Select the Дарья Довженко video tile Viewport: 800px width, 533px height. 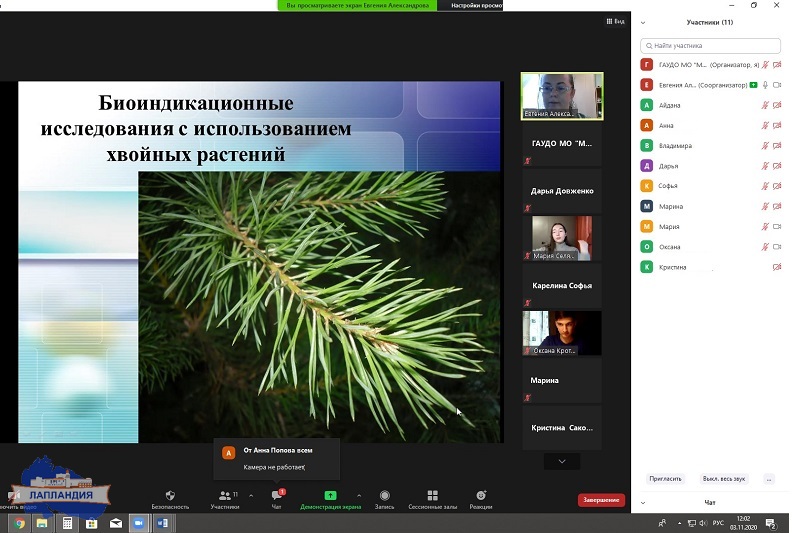point(562,191)
